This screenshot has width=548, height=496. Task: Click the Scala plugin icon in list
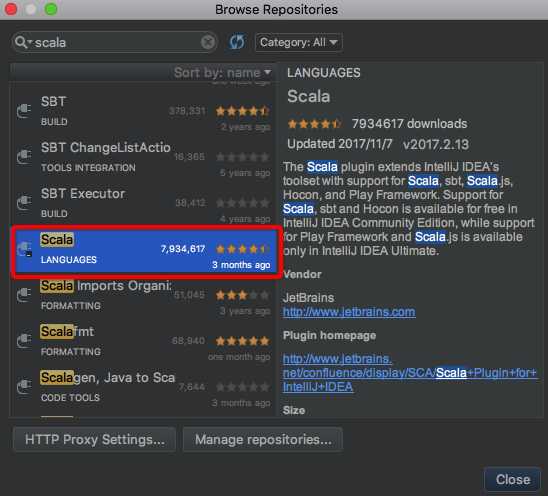click(24, 250)
